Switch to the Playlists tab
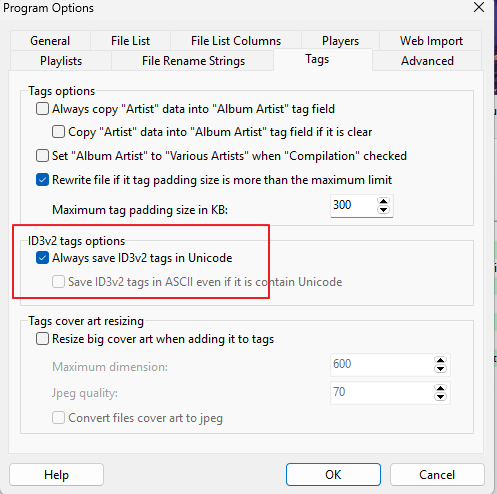Screen dimensions: 497x494 tap(61, 61)
